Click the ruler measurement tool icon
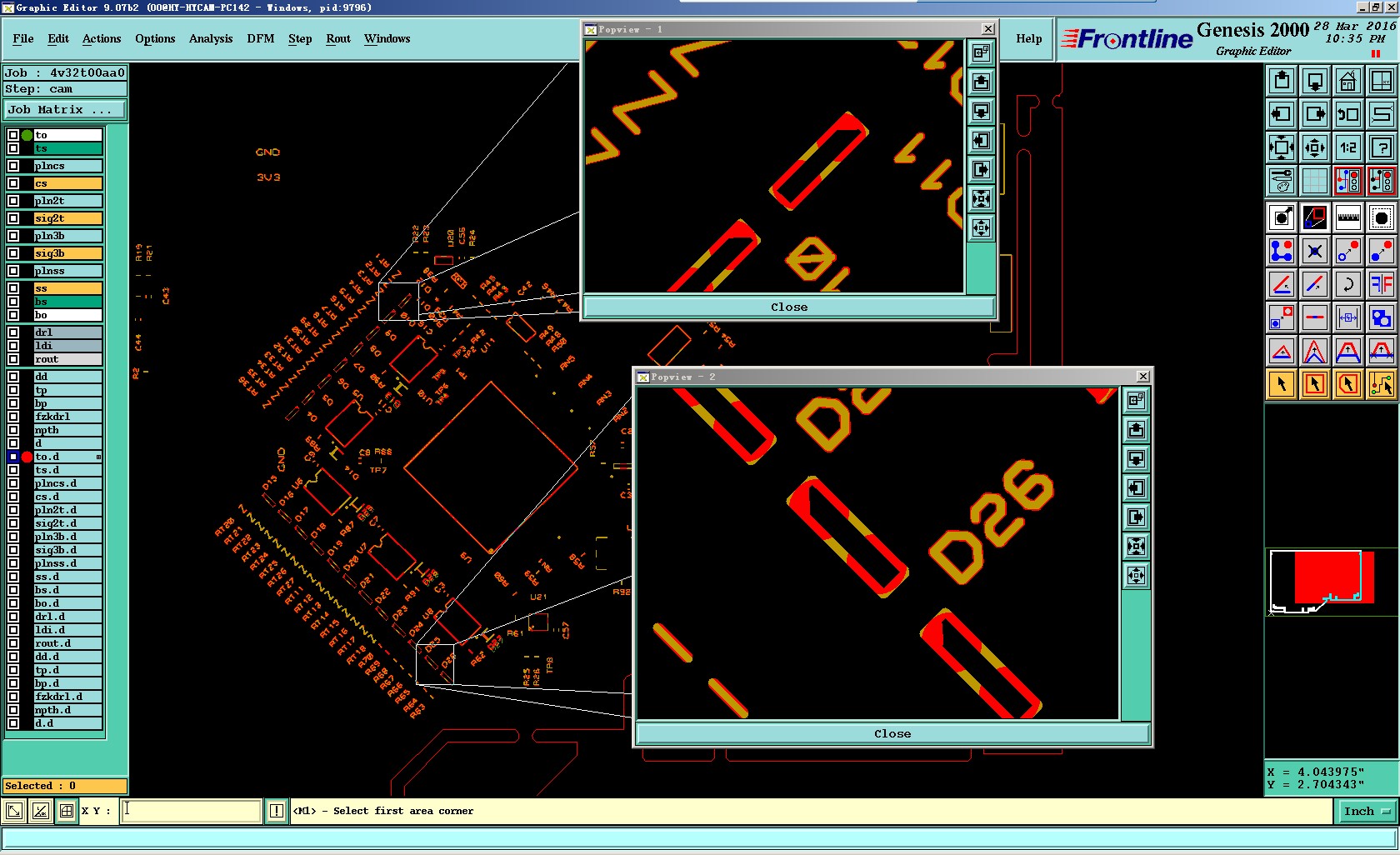Screen dimensions: 1400x855 click(x=1348, y=218)
